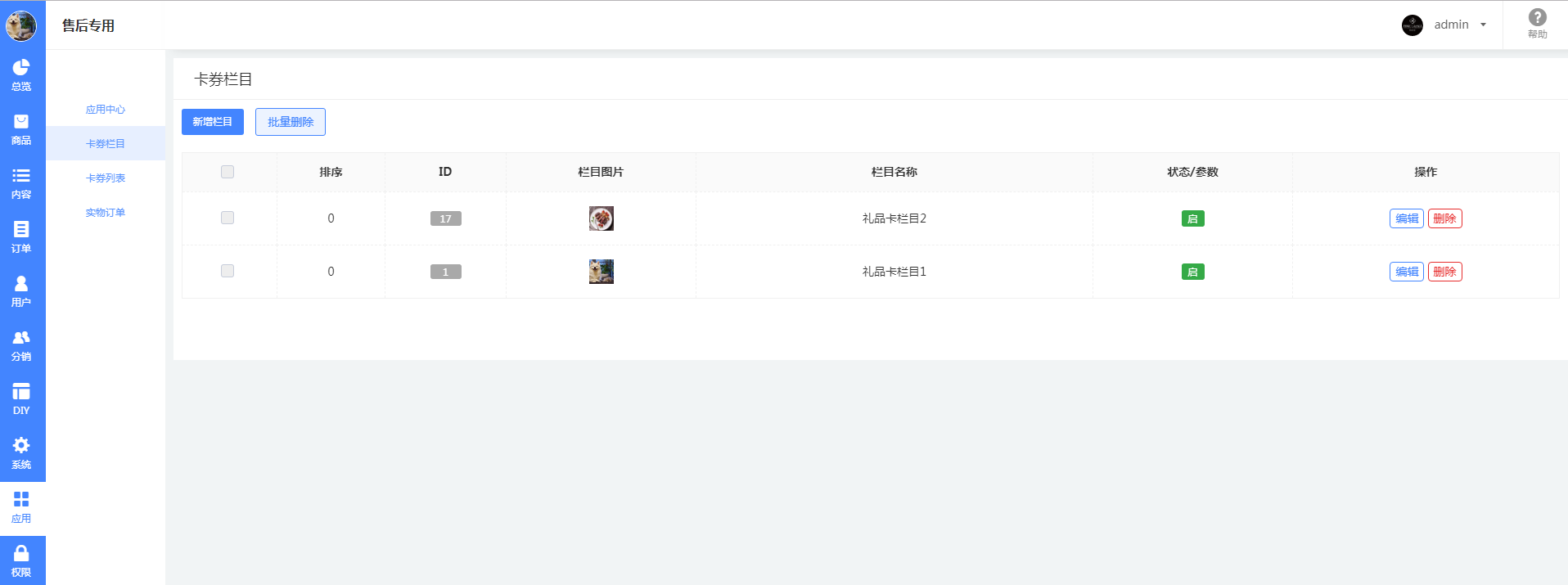Open the 系统 settings gear icon
This screenshot has height=585, width=1568.
click(x=21, y=446)
